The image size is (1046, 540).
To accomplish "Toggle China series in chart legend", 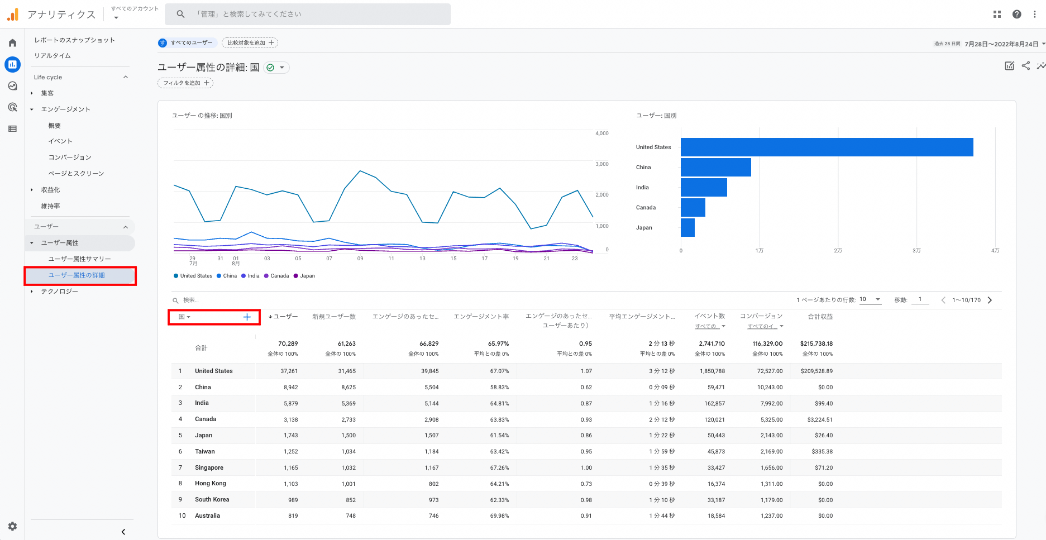I will [x=227, y=276].
